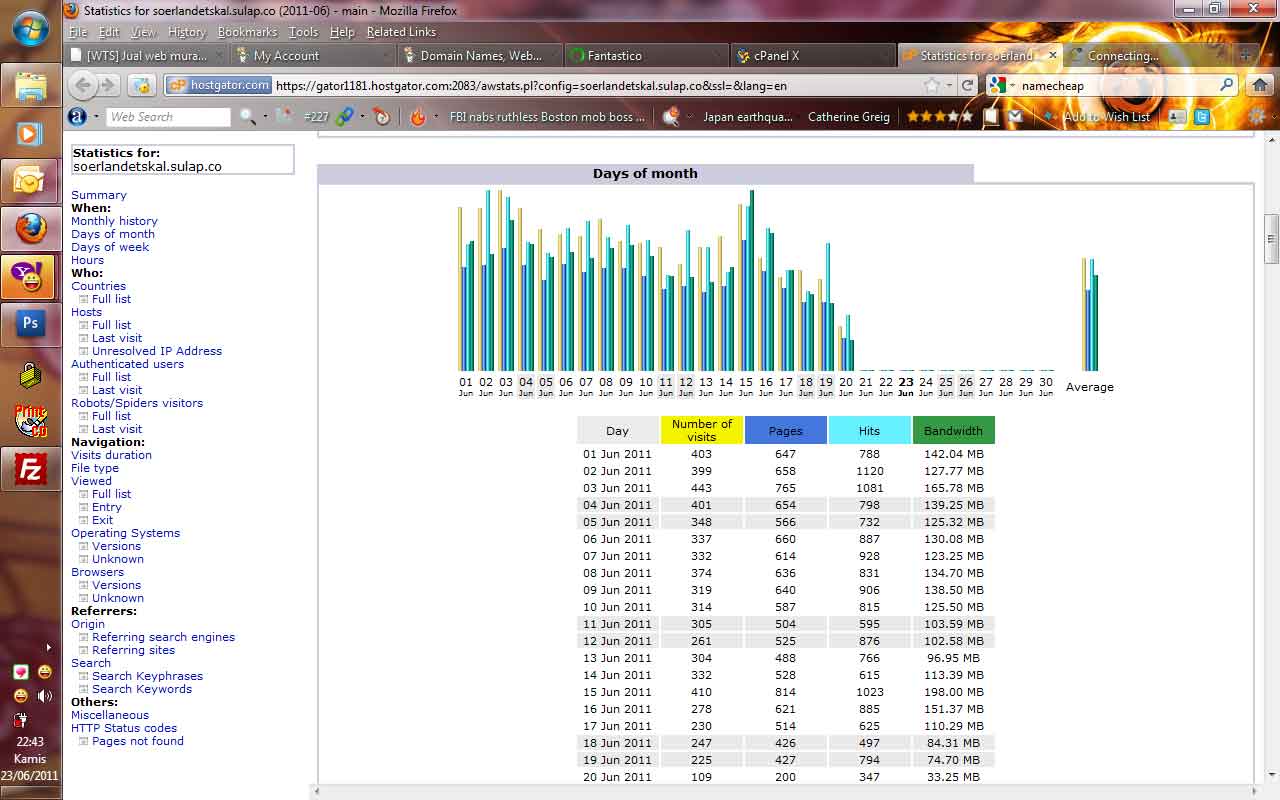Click the Web Search input field
This screenshot has width=1280, height=800.
(x=167, y=117)
